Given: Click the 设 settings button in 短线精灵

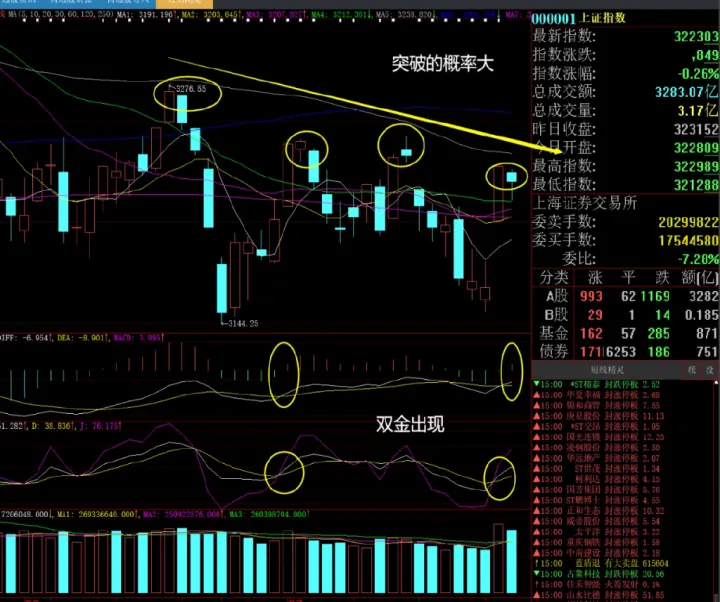Looking at the screenshot, I should (x=710, y=369).
